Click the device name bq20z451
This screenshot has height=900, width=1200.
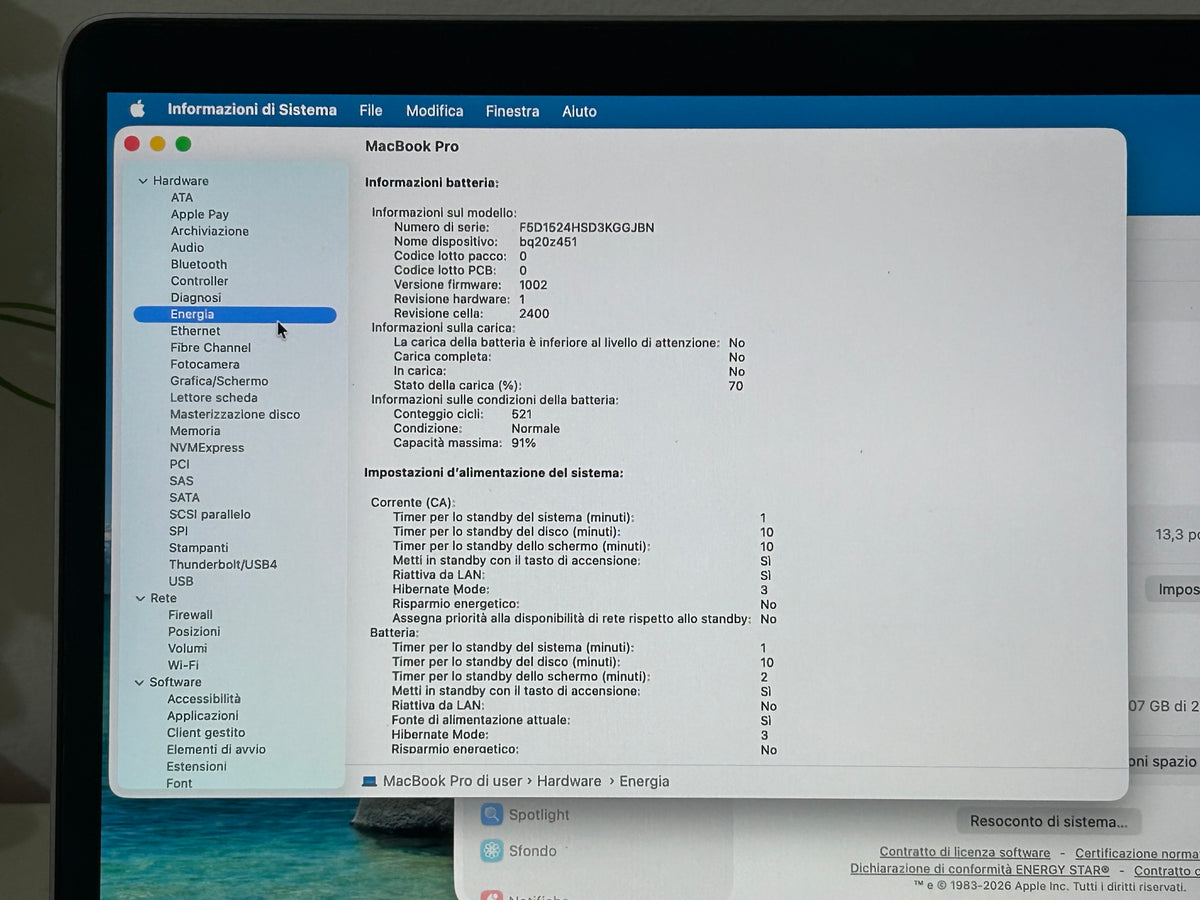548,242
